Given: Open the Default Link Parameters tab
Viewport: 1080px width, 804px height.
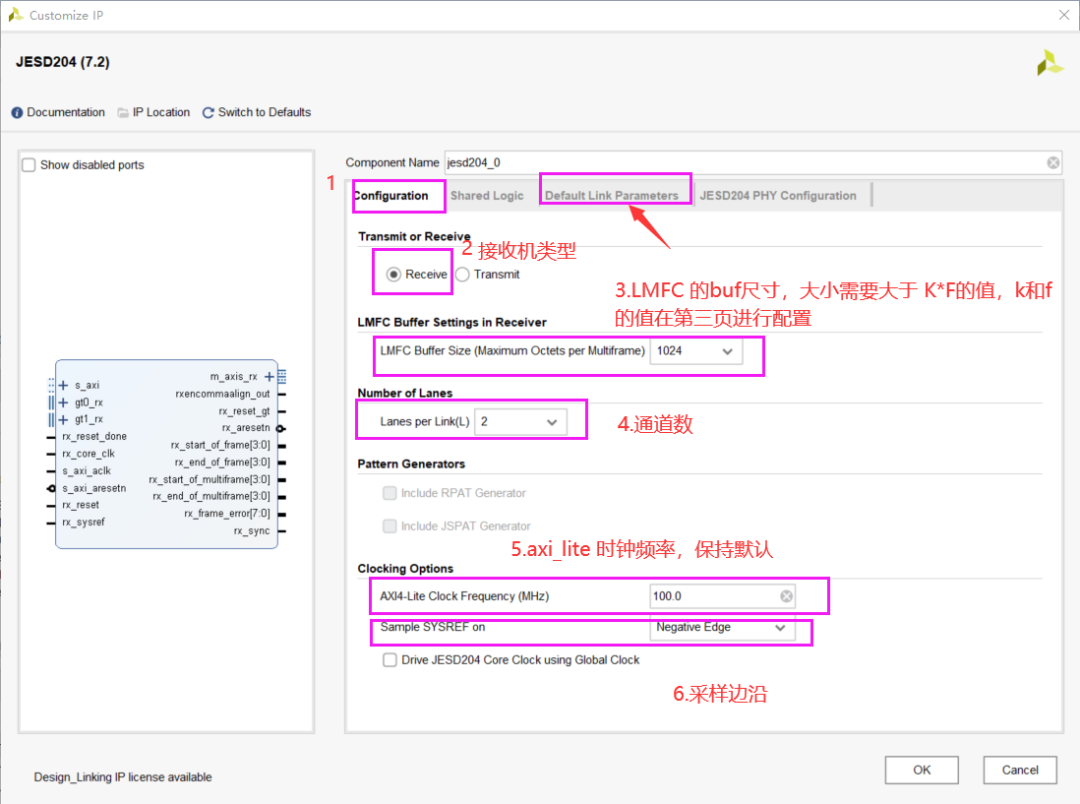Looking at the screenshot, I should click(612, 196).
